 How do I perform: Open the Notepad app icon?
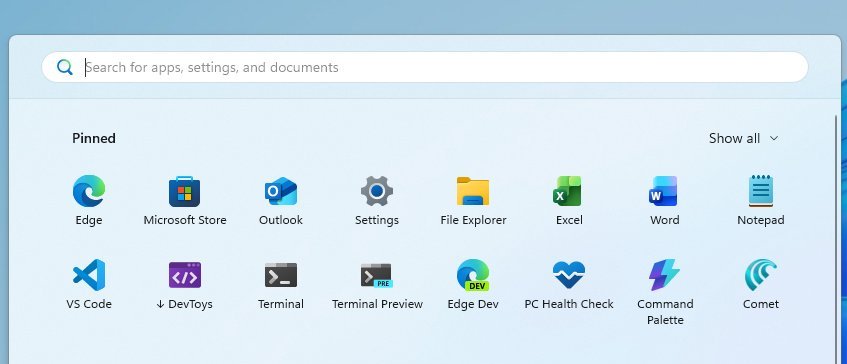point(761,191)
